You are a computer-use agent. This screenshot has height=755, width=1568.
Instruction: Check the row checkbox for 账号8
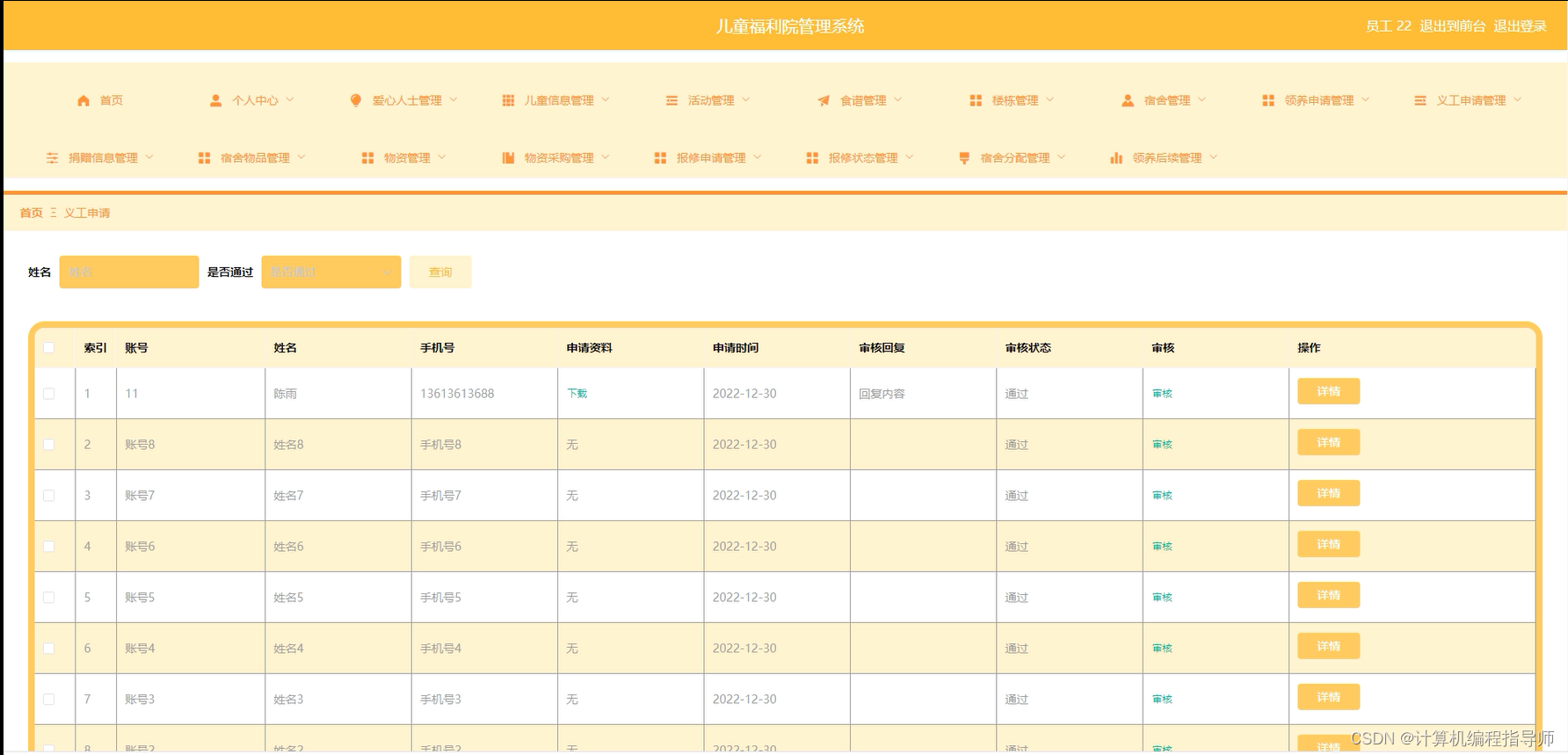(49, 445)
